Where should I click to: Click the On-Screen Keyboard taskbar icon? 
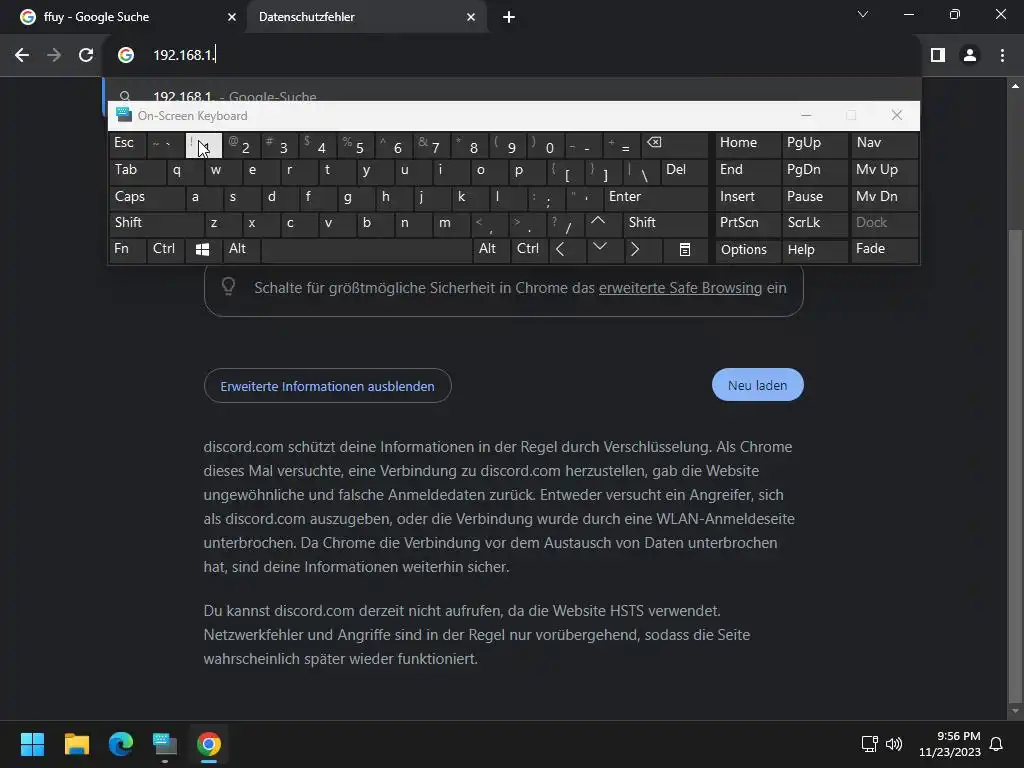coord(165,744)
